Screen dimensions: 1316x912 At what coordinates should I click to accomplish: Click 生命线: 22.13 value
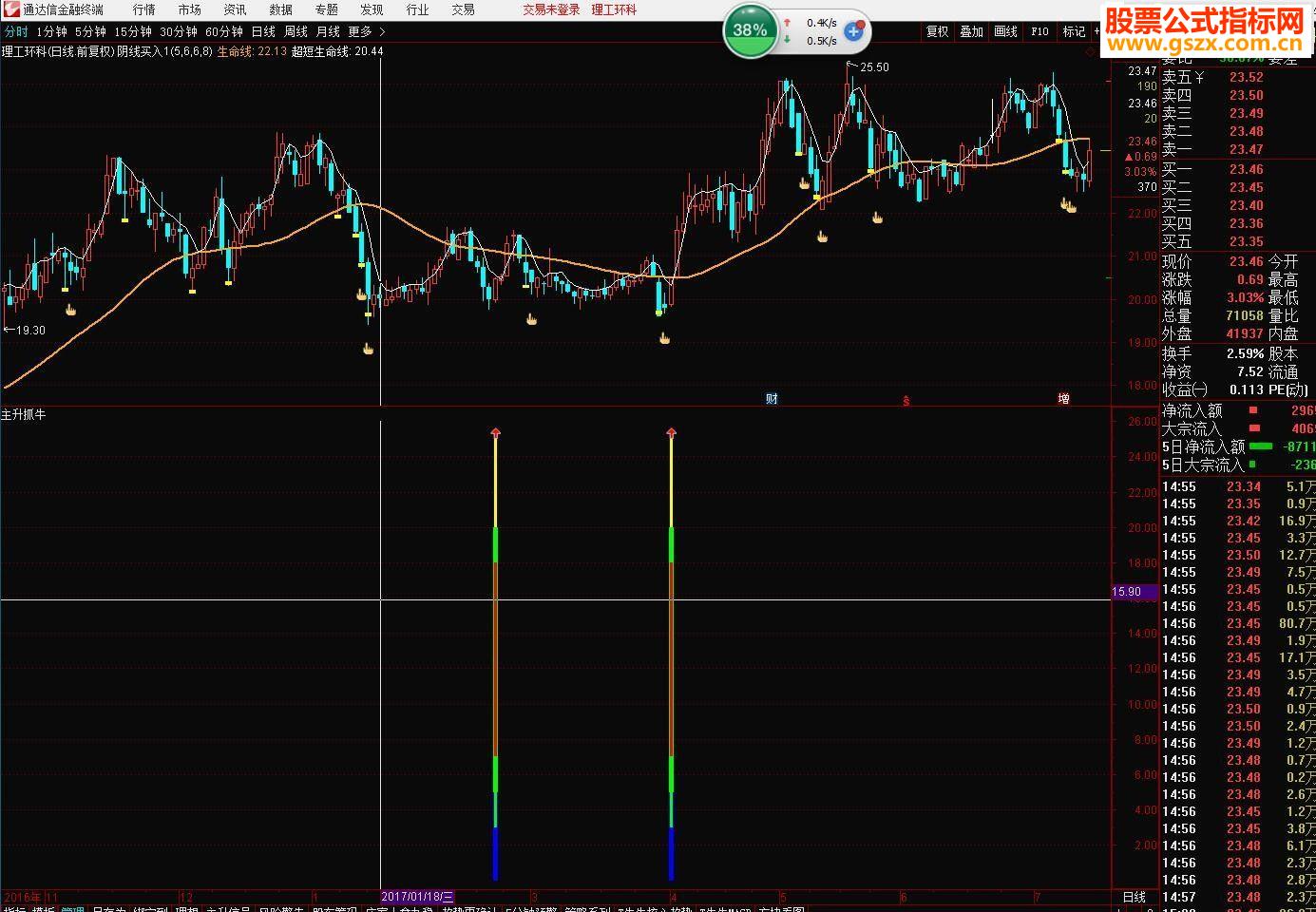252,51
